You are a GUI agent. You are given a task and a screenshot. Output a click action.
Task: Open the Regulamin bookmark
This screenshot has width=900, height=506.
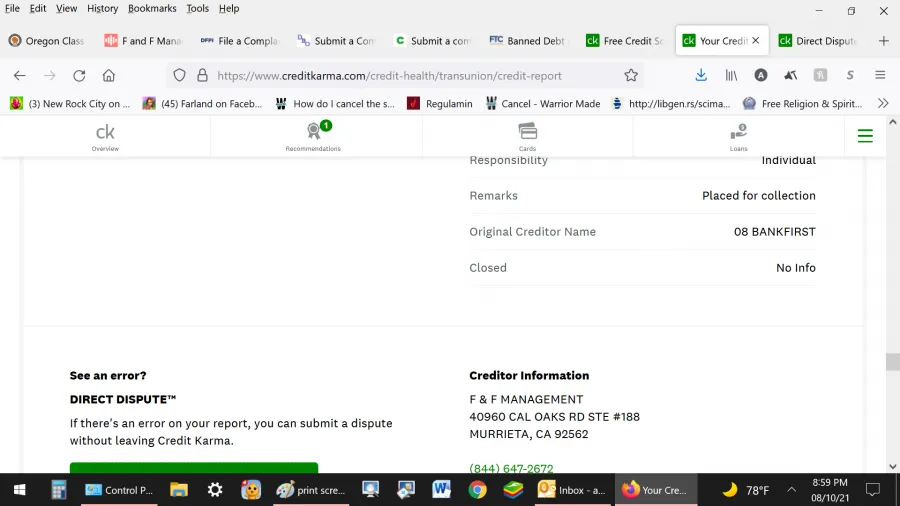[440, 103]
